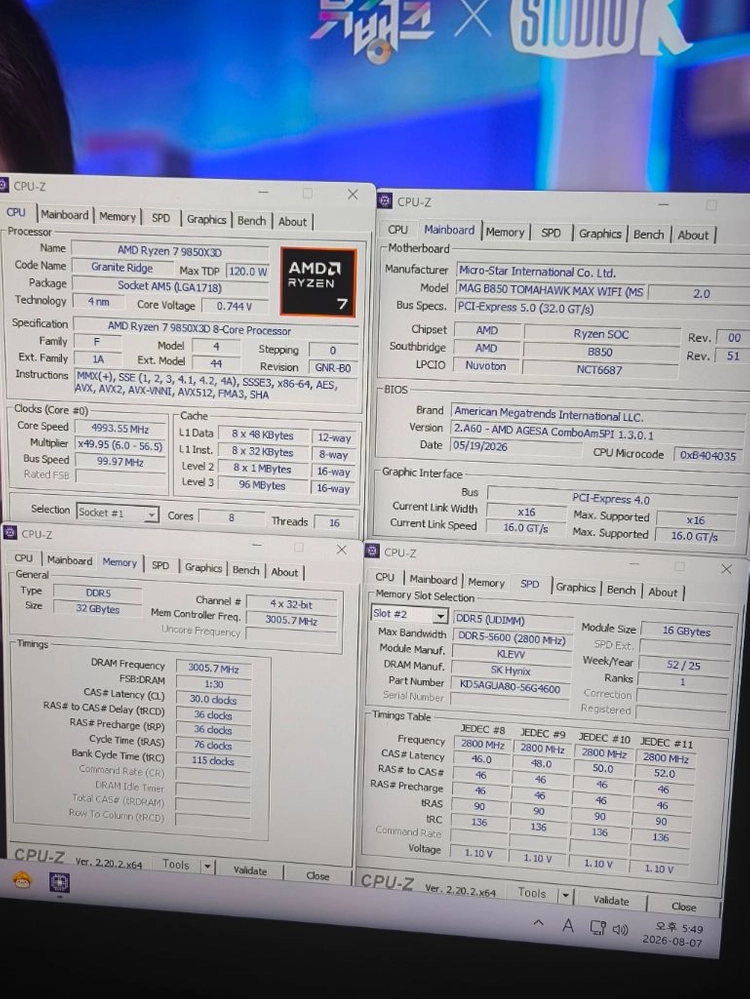Click Max Bandwidth DDR5-5600 (2800 MHz) field

512,639
